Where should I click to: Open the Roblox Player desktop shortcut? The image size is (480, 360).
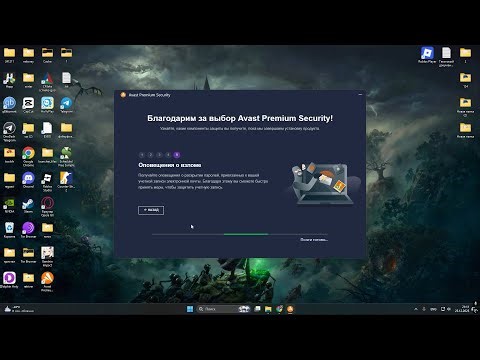tap(427, 55)
